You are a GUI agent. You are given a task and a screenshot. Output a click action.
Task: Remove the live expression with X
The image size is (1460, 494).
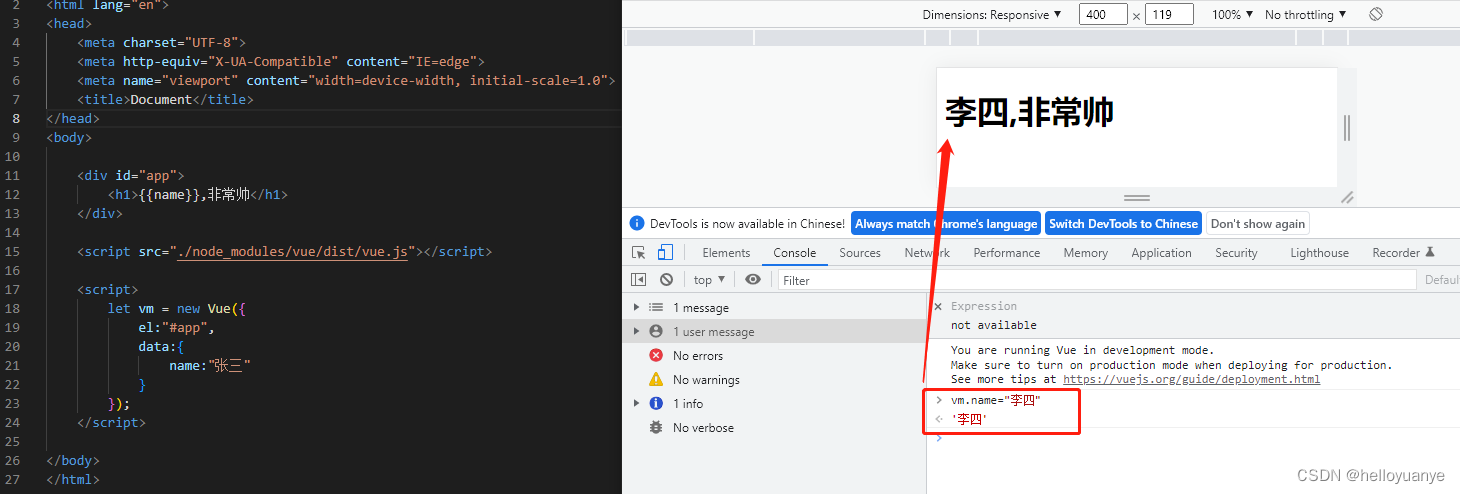click(938, 307)
